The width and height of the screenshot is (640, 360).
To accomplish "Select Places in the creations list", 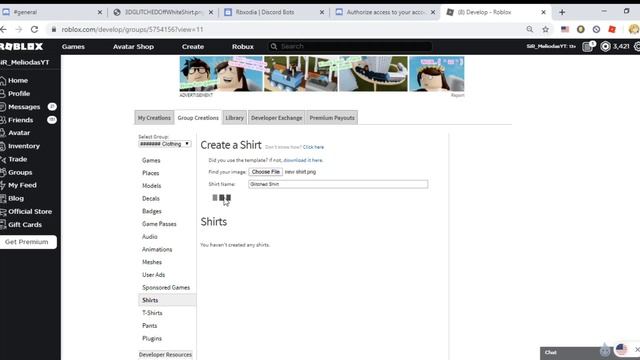I will pos(151,173).
